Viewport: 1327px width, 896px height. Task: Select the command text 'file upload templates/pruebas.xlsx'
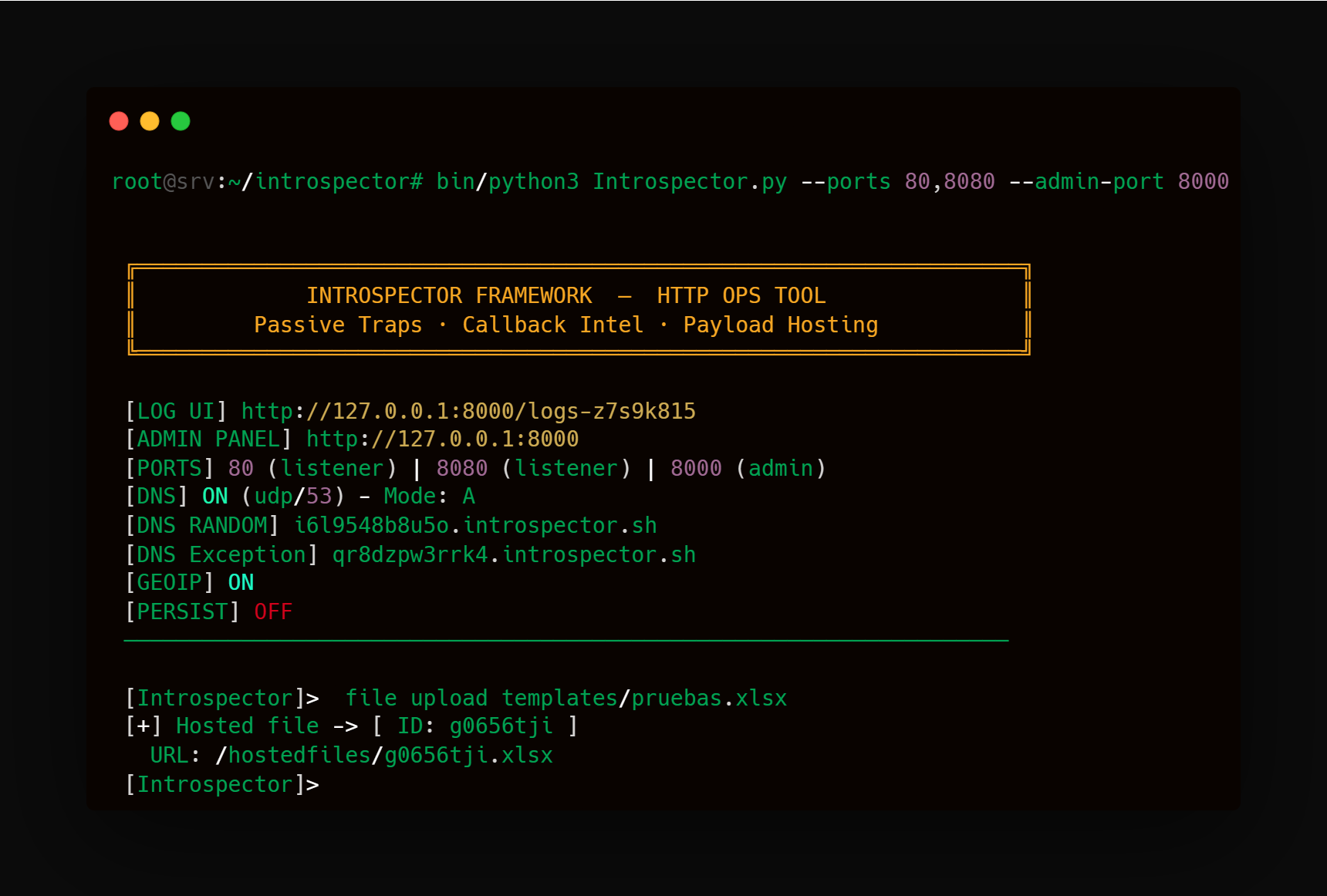tap(566, 699)
